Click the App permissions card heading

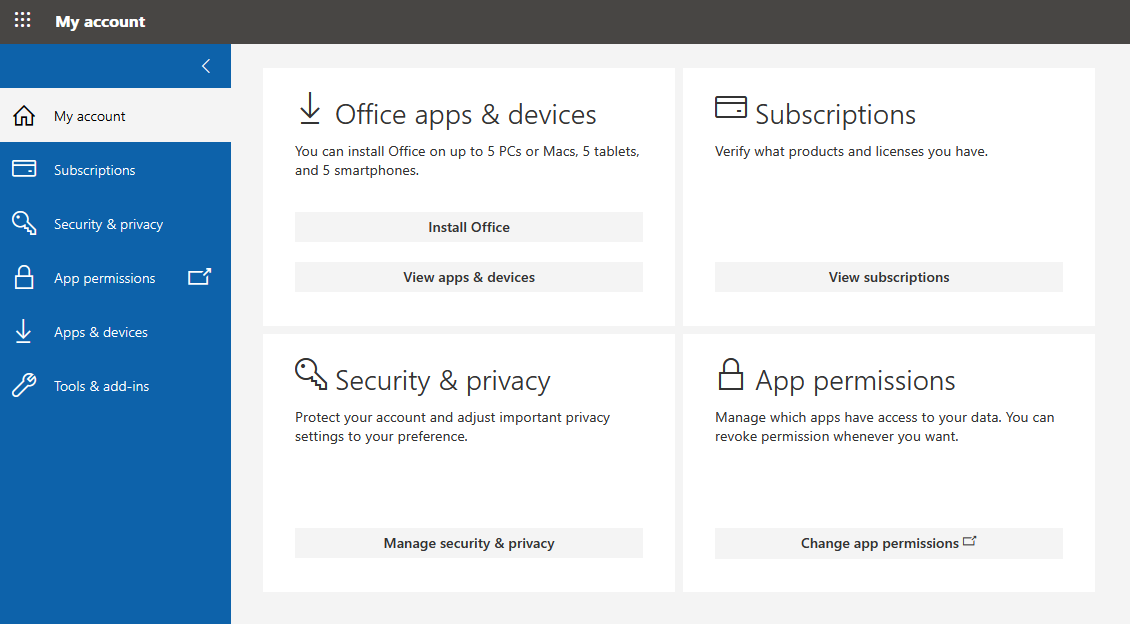point(855,380)
